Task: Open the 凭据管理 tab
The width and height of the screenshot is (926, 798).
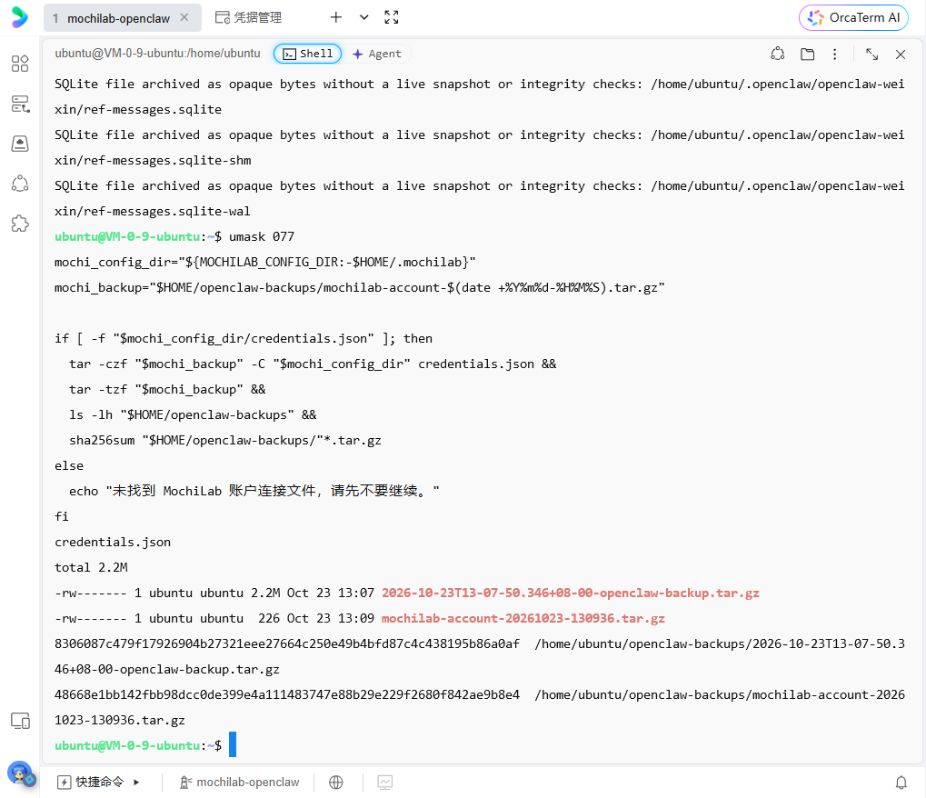Action: 249,18
